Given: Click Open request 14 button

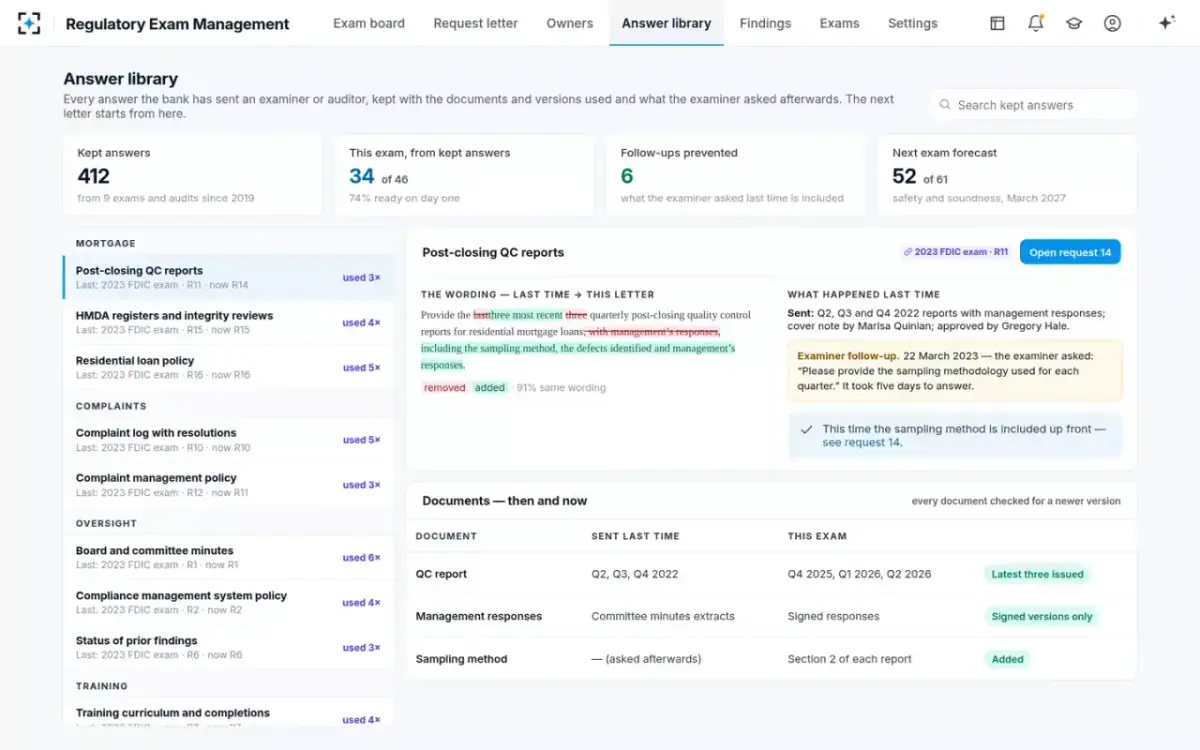Looking at the screenshot, I should [1070, 252].
